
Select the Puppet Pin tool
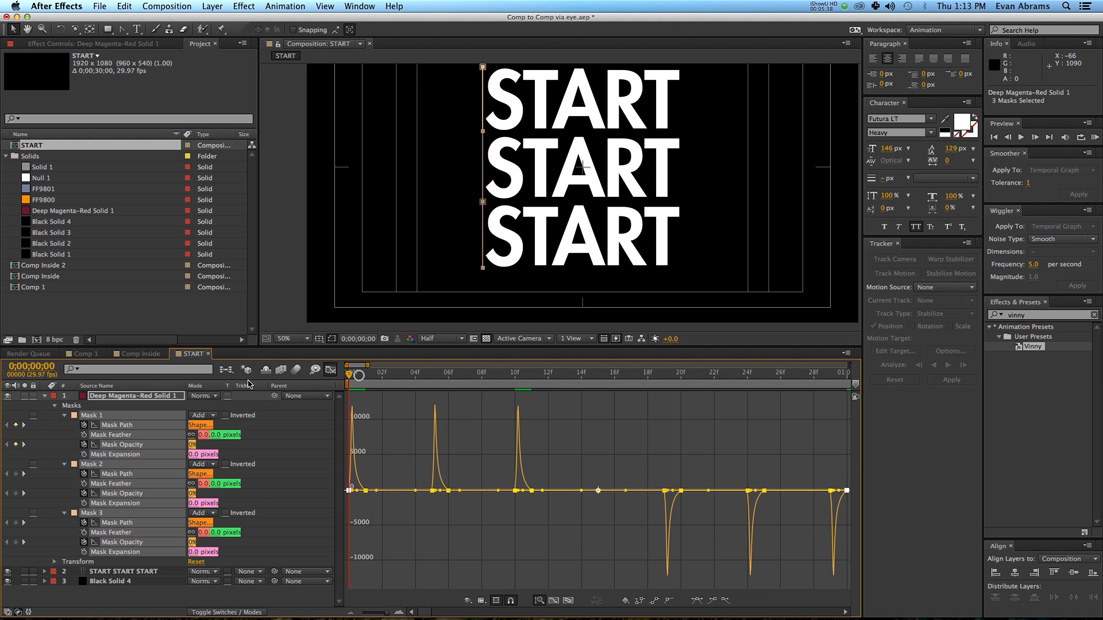click(221, 30)
